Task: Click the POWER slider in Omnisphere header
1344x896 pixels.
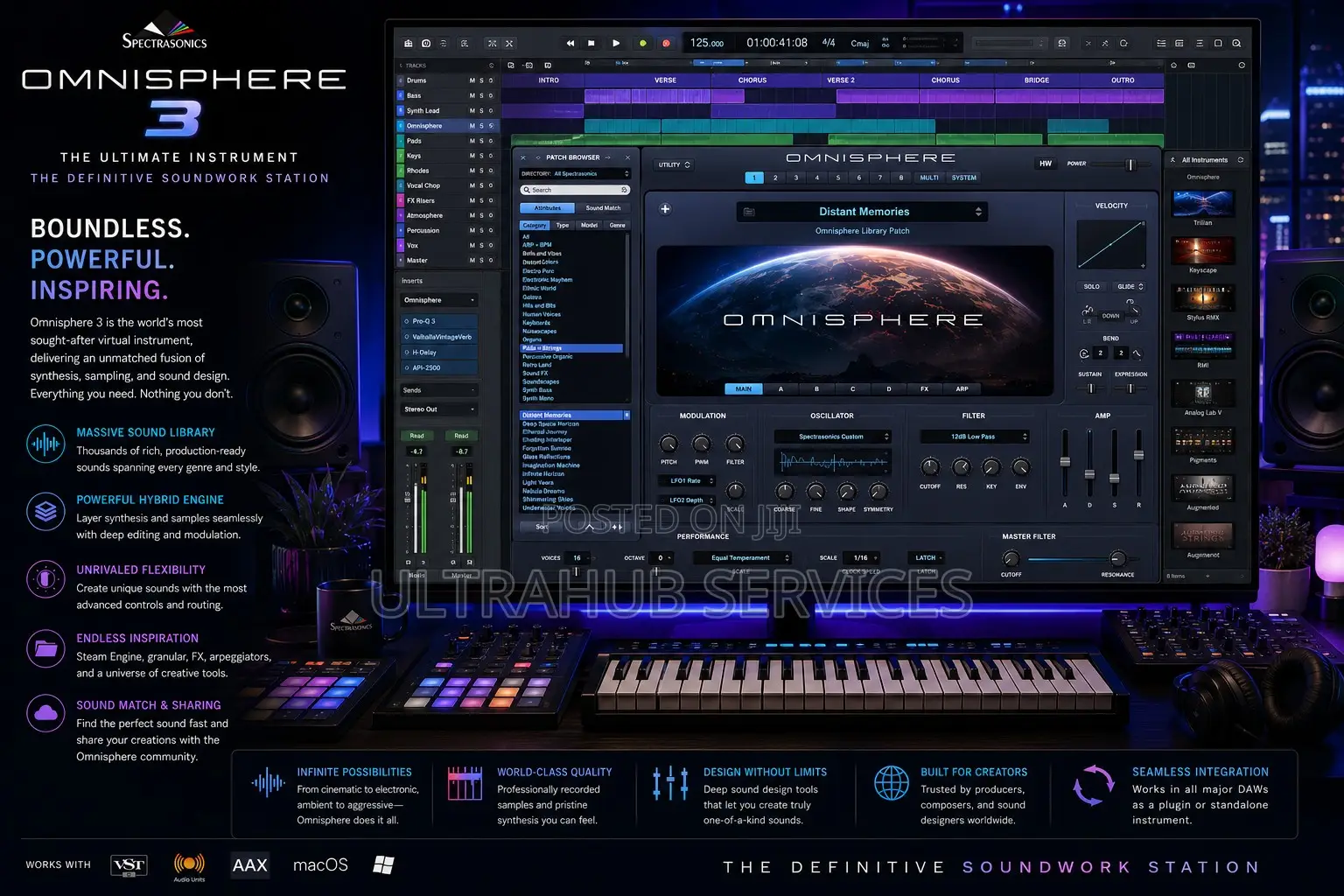Action: (1119, 164)
